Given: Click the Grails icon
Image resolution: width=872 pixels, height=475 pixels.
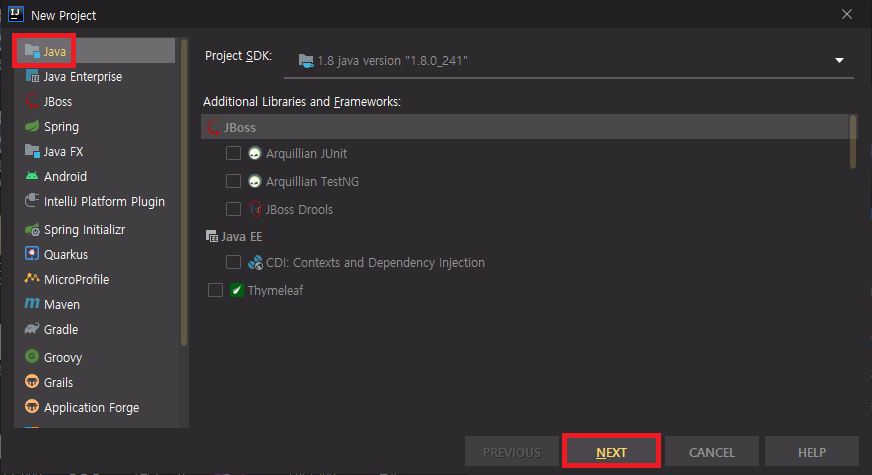Looking at the screenshot, I should (32, 382).
